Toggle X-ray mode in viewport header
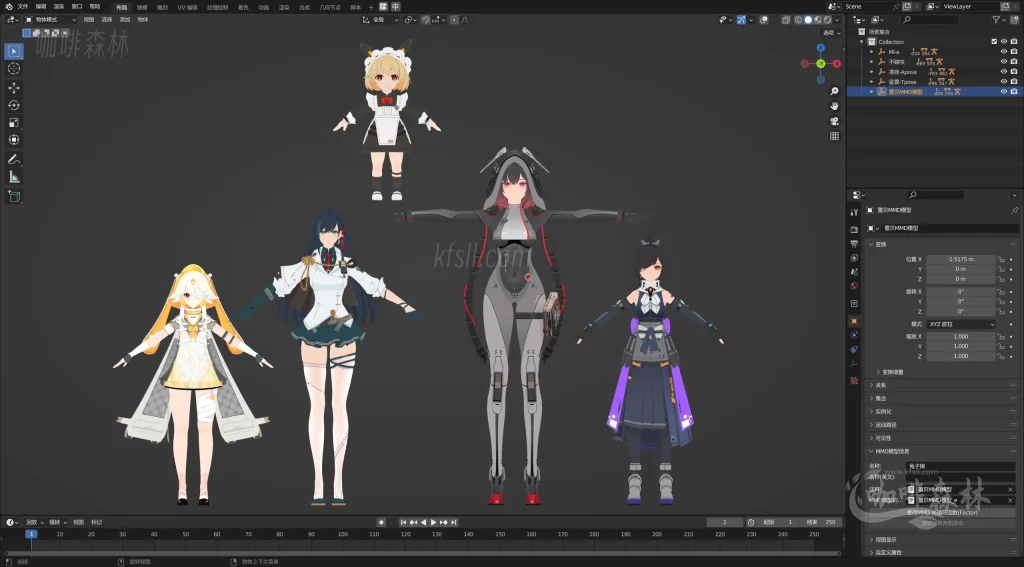Image resolution: width=1024 pixels, height=567 pixels. [786, 20]
